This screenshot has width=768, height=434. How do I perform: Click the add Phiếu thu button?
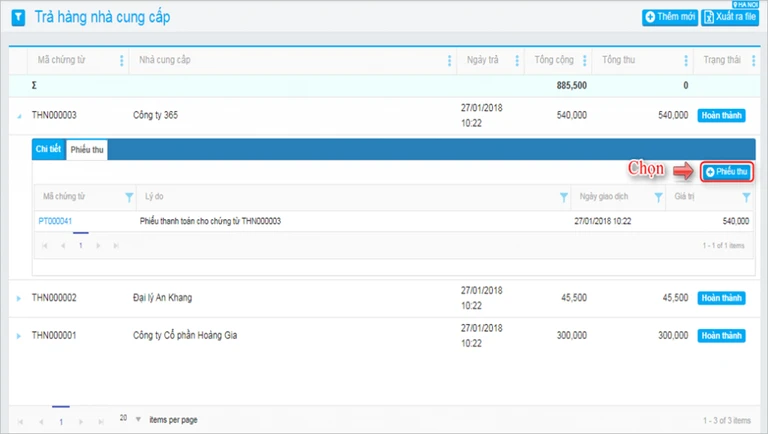727,172
